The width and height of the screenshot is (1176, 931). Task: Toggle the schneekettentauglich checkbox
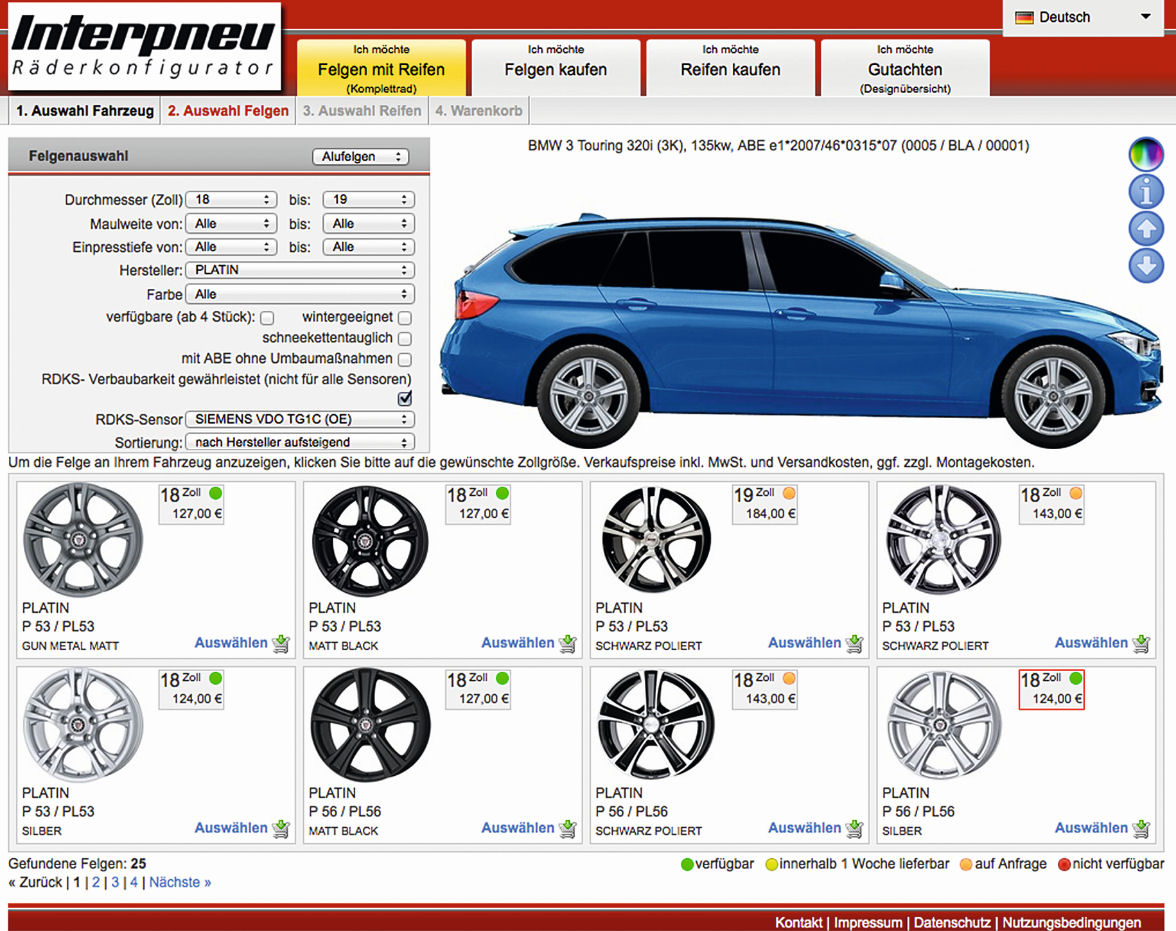coord(405,339)
